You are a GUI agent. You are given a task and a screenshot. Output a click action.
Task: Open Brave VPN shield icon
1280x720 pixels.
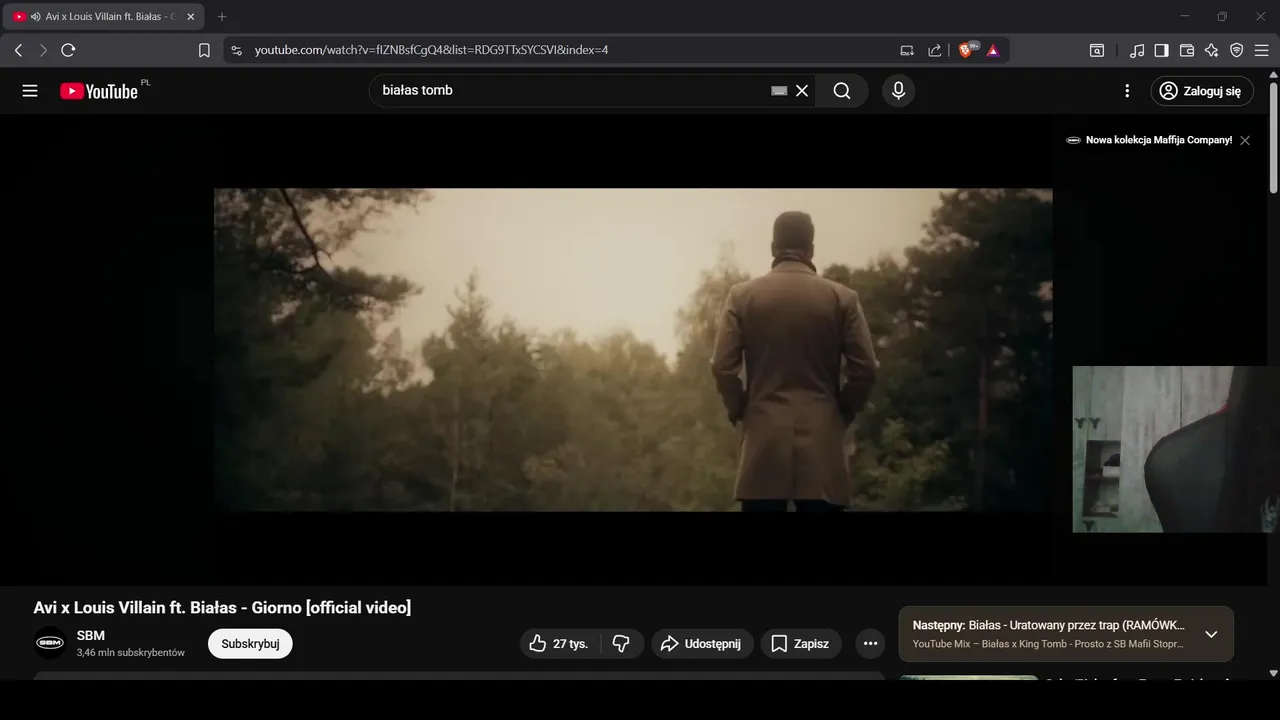click(1237, 50)
